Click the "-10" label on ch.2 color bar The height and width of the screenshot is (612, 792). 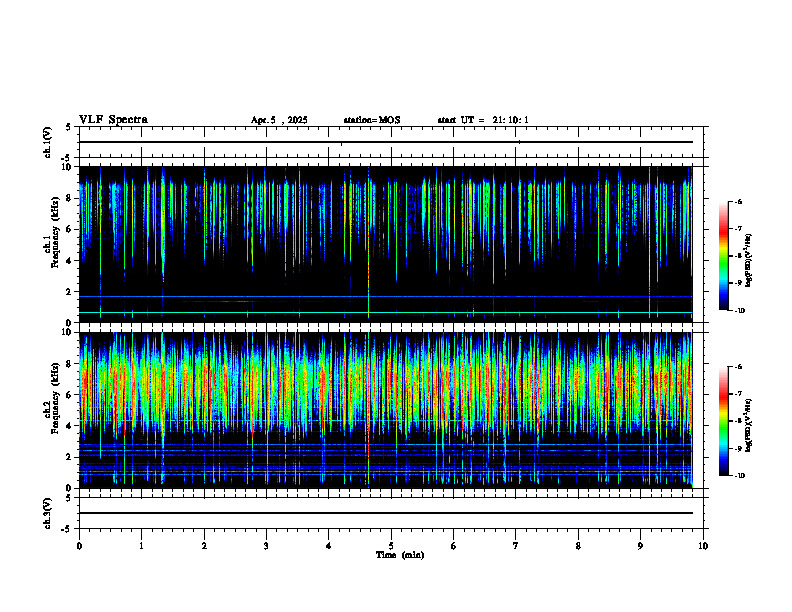(739, 476)
